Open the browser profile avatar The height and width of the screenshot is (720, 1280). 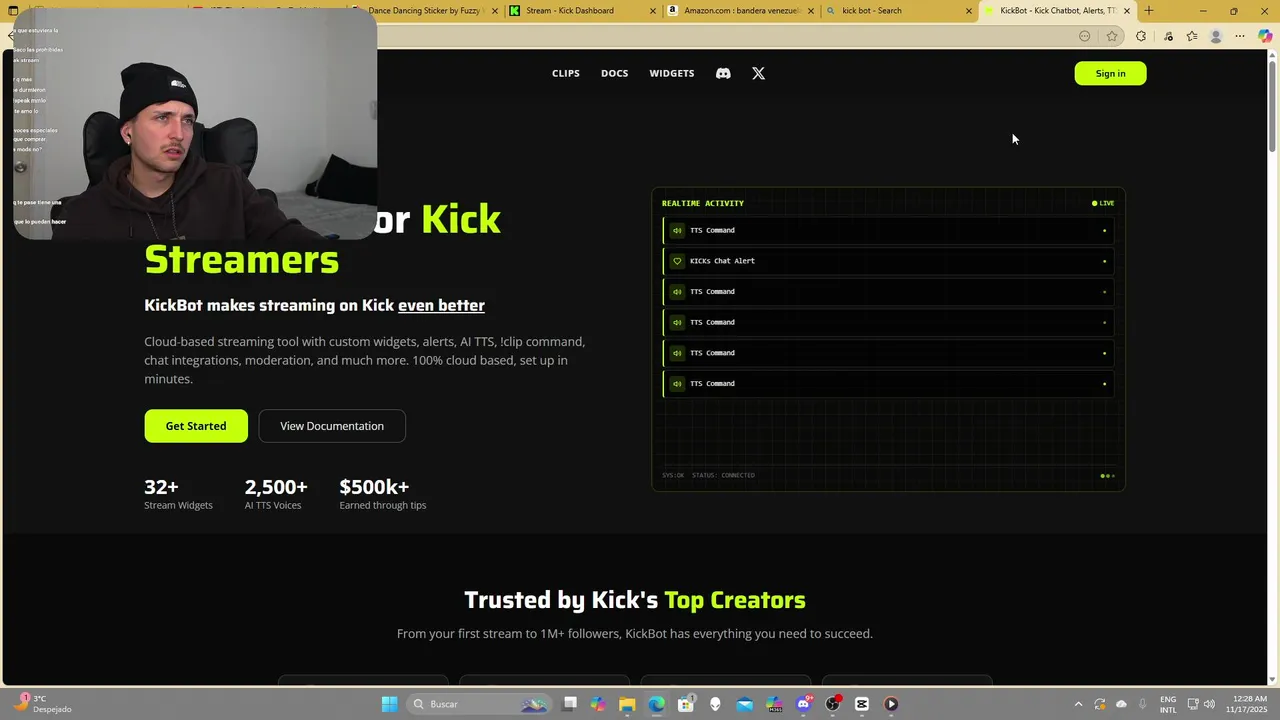1216,36
